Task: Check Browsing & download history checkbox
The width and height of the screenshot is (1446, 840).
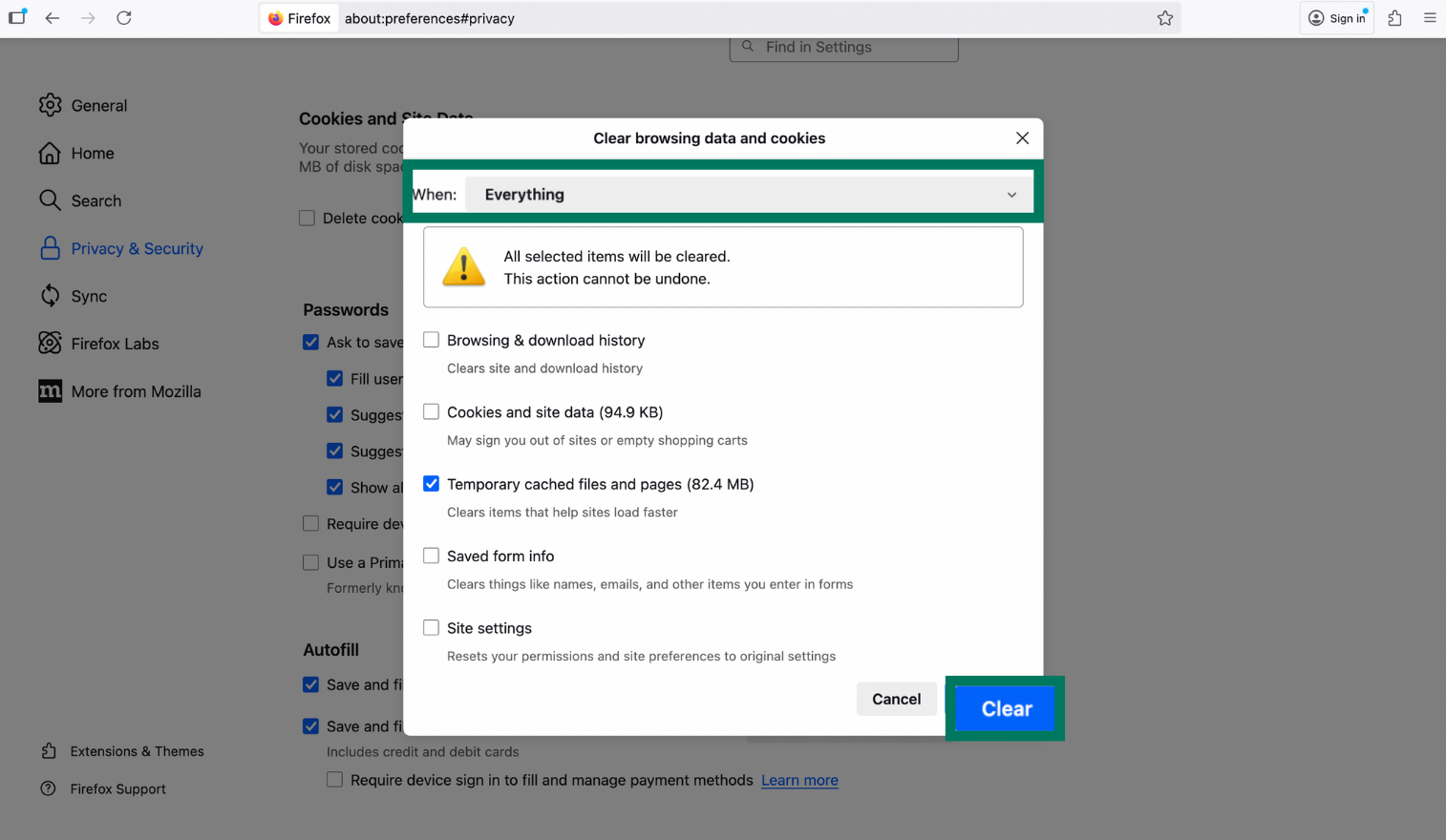Action: coord(432,340)
